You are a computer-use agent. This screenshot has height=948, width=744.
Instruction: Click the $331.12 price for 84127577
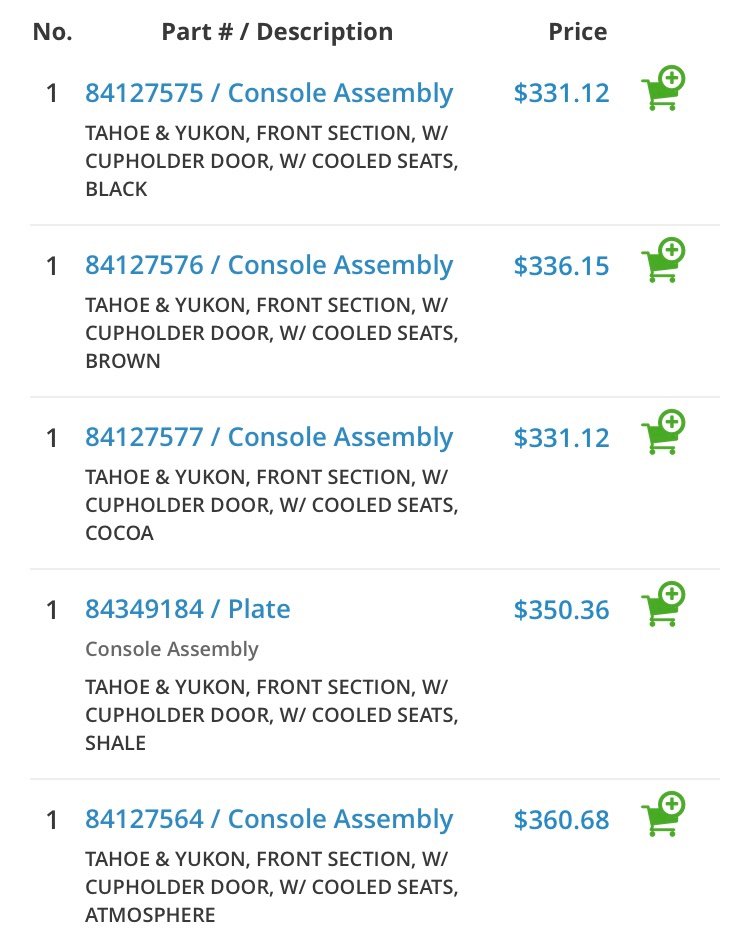click(561, 438)
